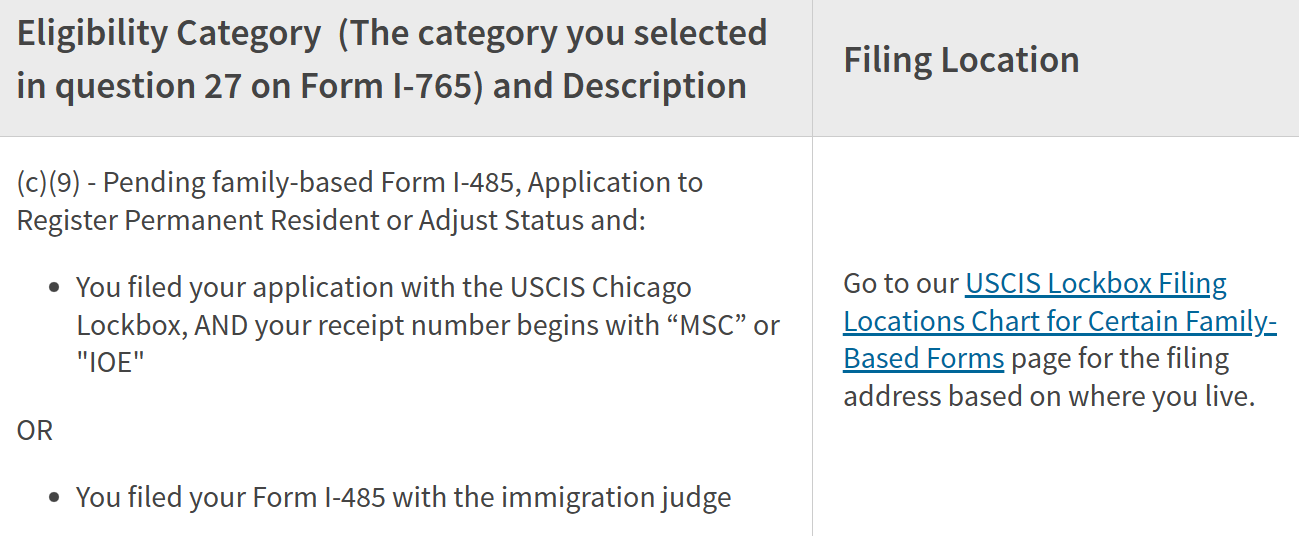
Task: Click the "Go to our" text
Action: coord(901,284)
